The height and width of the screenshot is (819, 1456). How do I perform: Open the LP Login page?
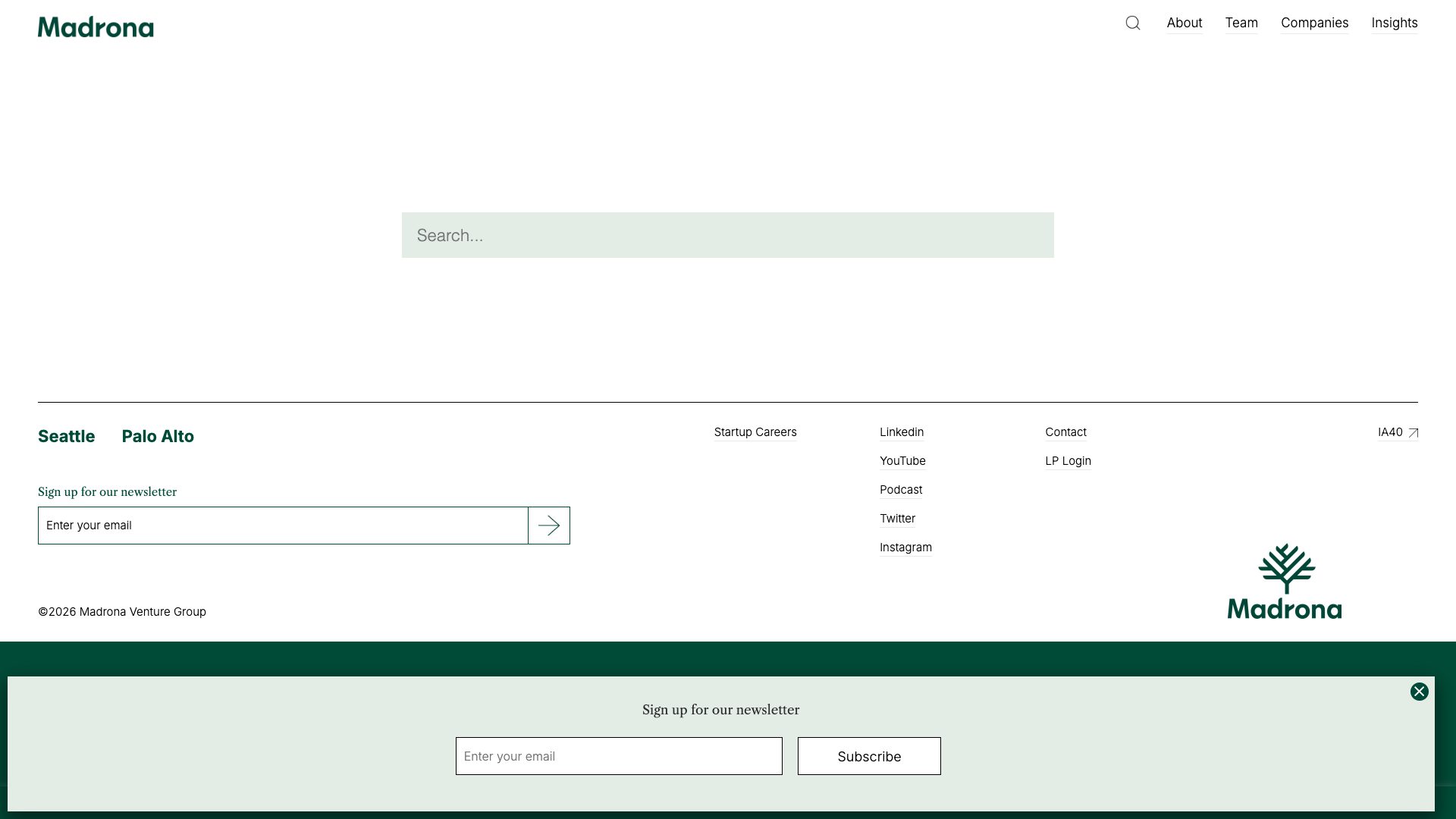[x=1068, y=460]
